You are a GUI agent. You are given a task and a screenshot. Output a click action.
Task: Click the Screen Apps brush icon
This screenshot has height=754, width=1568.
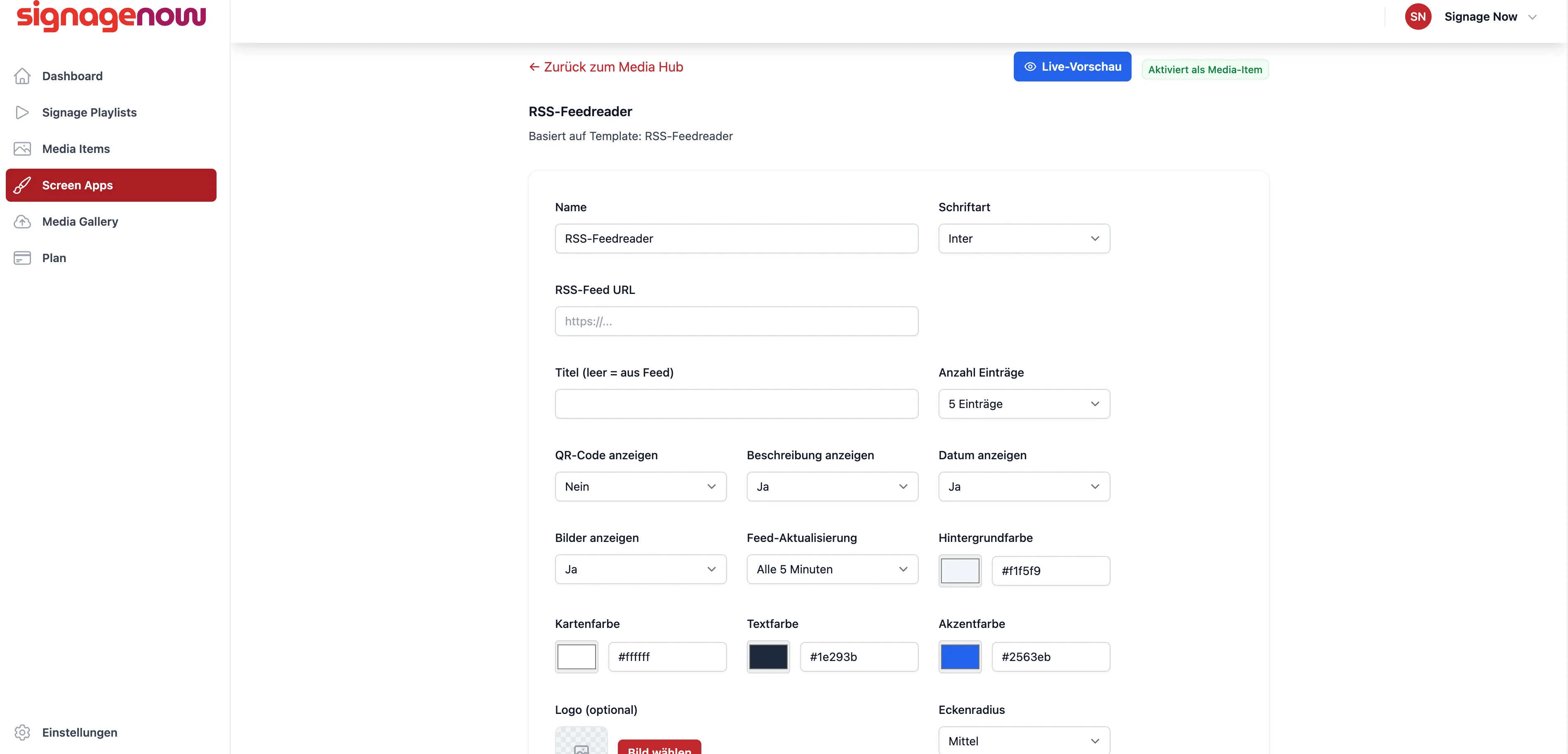tap(22, 185)
